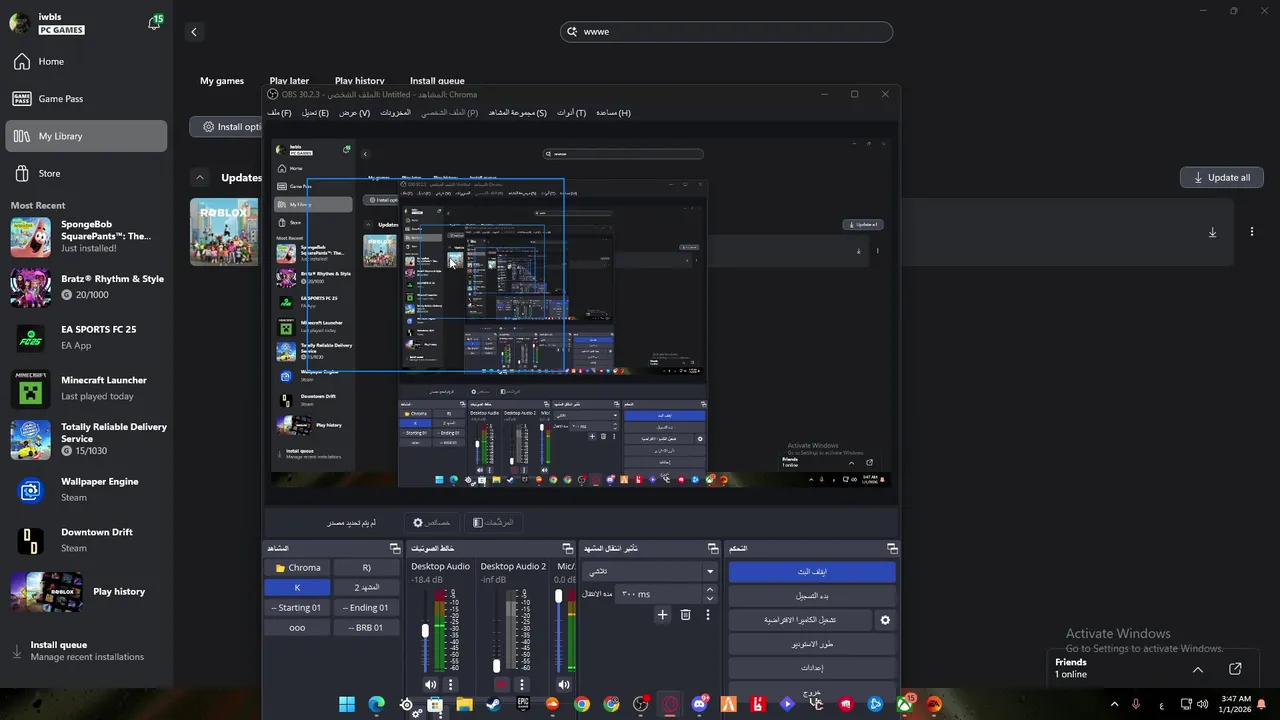Screen dimensions: 1280x720
Task: Open Steam from the Windows taskbar
Action: coord(493,705)
